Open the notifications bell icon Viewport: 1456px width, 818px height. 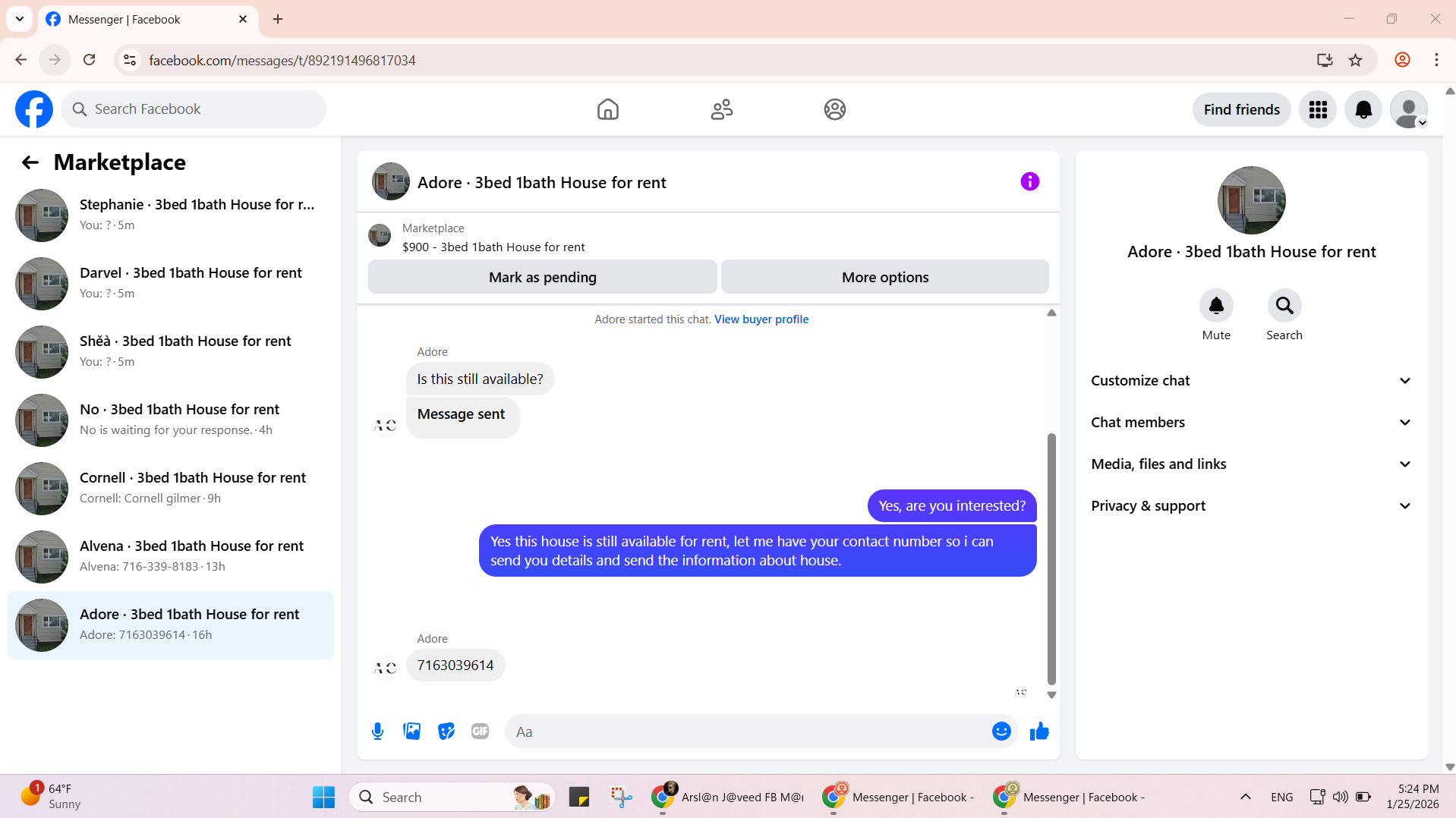(1363, 110)
